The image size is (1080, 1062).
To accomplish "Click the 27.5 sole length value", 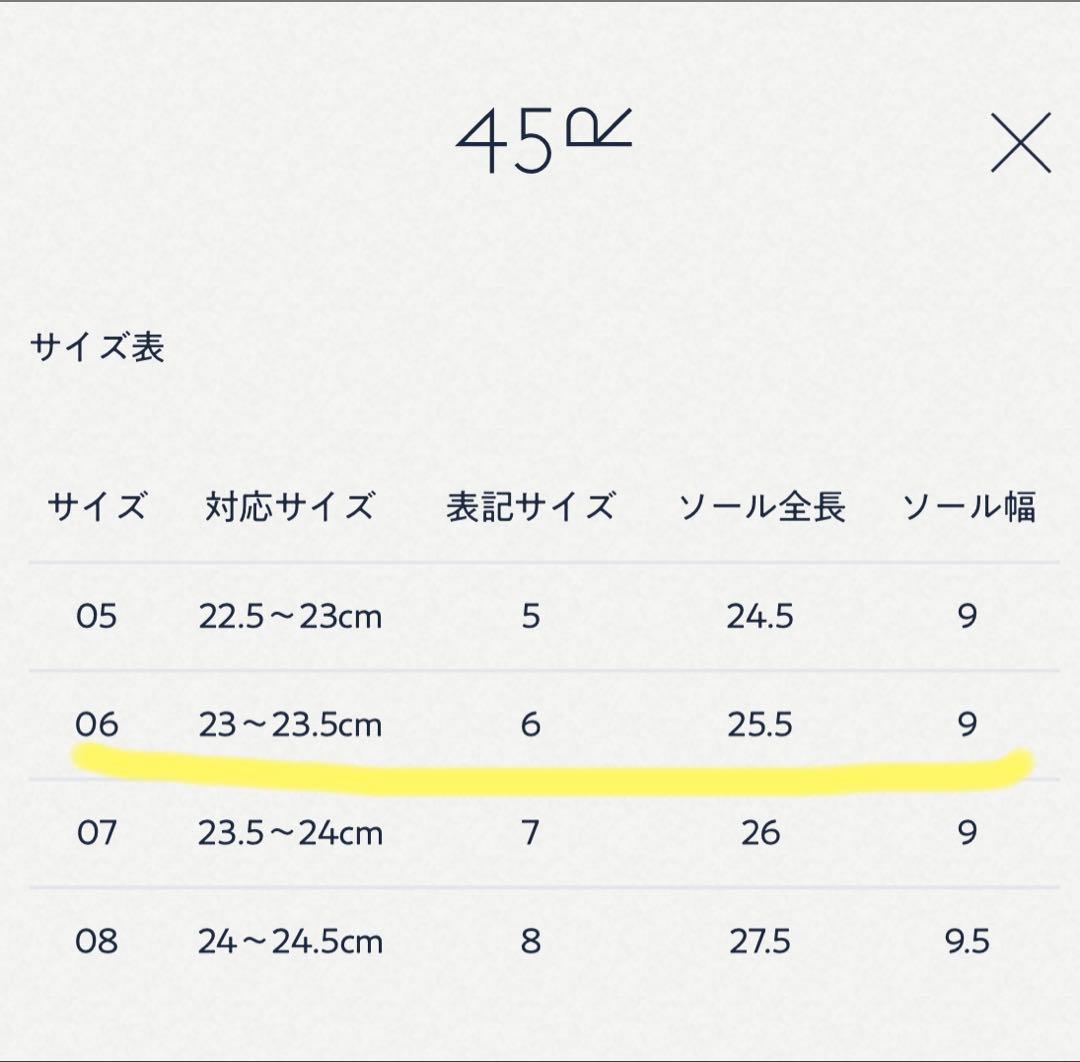I will (x=760, y=941).
